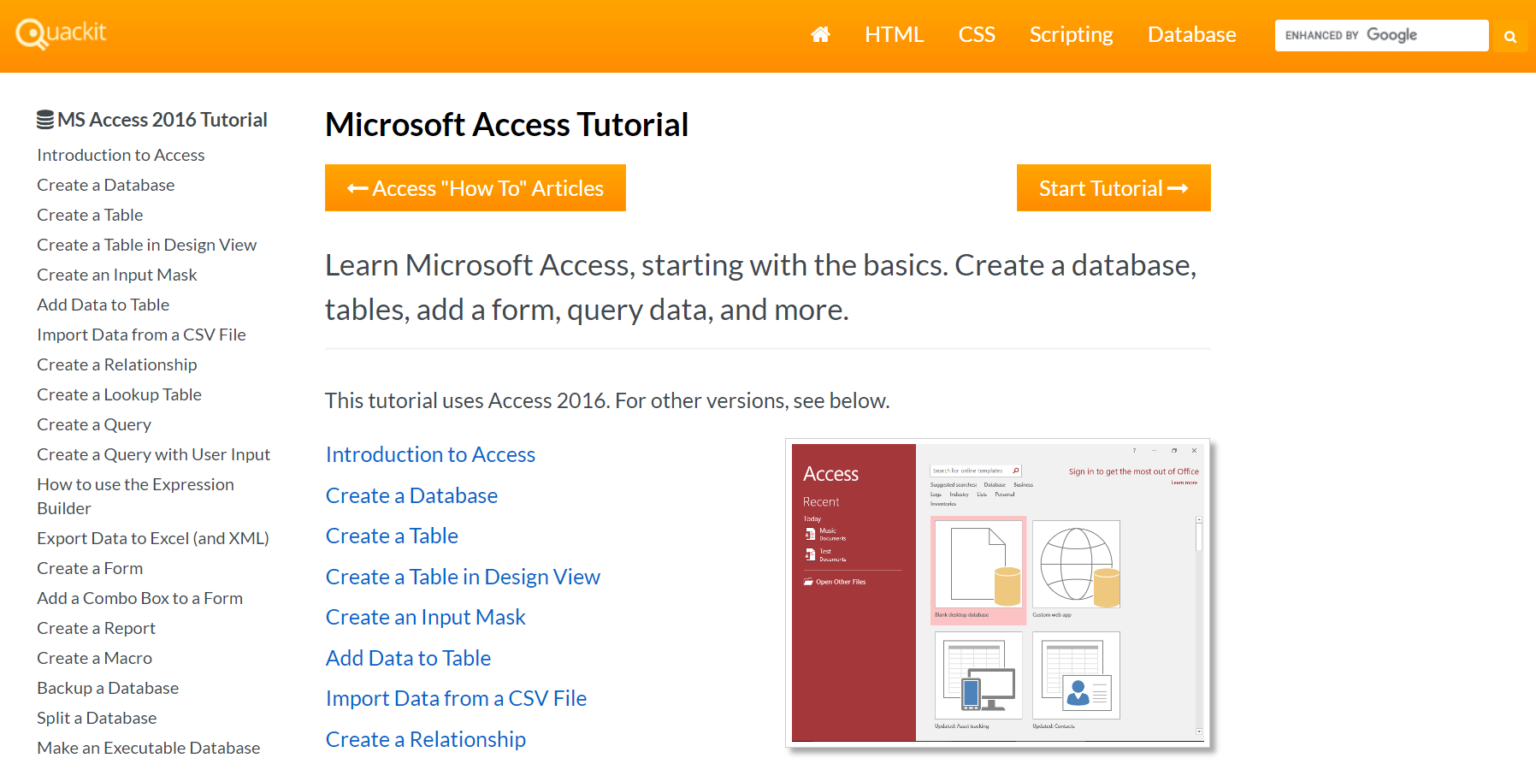Select CSS from the top navigation
This screenshot has width=1536, height=770.
click(976, 34)
